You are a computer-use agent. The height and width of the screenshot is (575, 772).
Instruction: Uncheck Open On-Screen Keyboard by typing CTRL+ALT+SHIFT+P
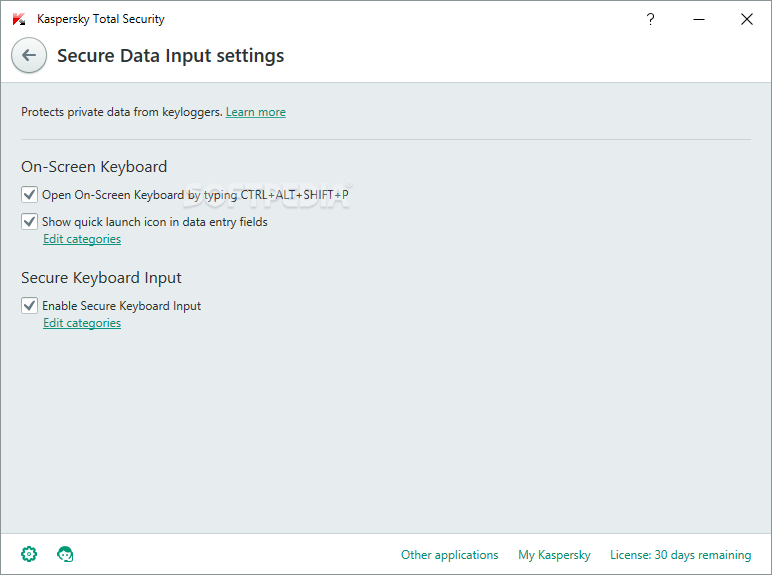(x=30, y=194)
